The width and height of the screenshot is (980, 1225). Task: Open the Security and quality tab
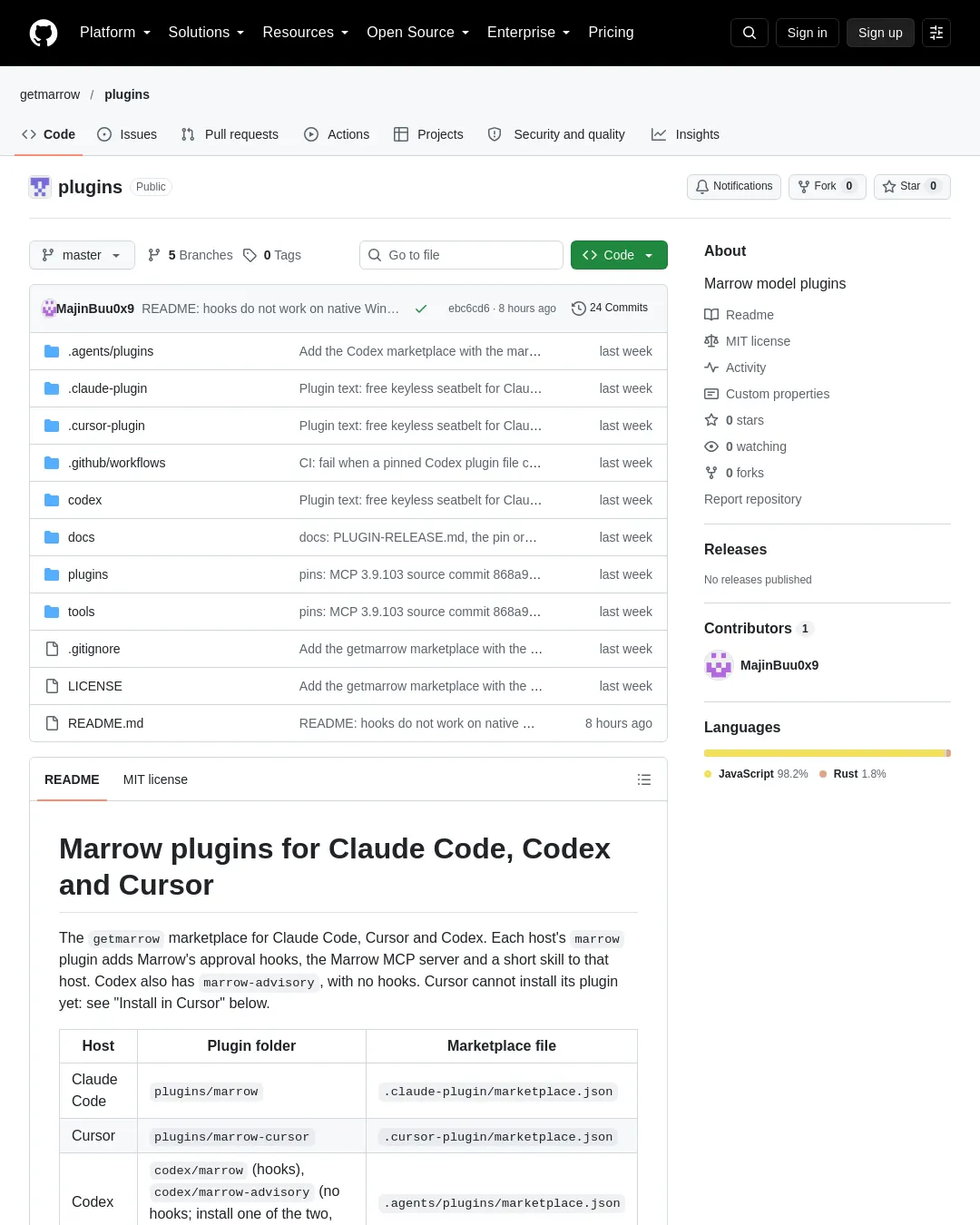[556, 134]
